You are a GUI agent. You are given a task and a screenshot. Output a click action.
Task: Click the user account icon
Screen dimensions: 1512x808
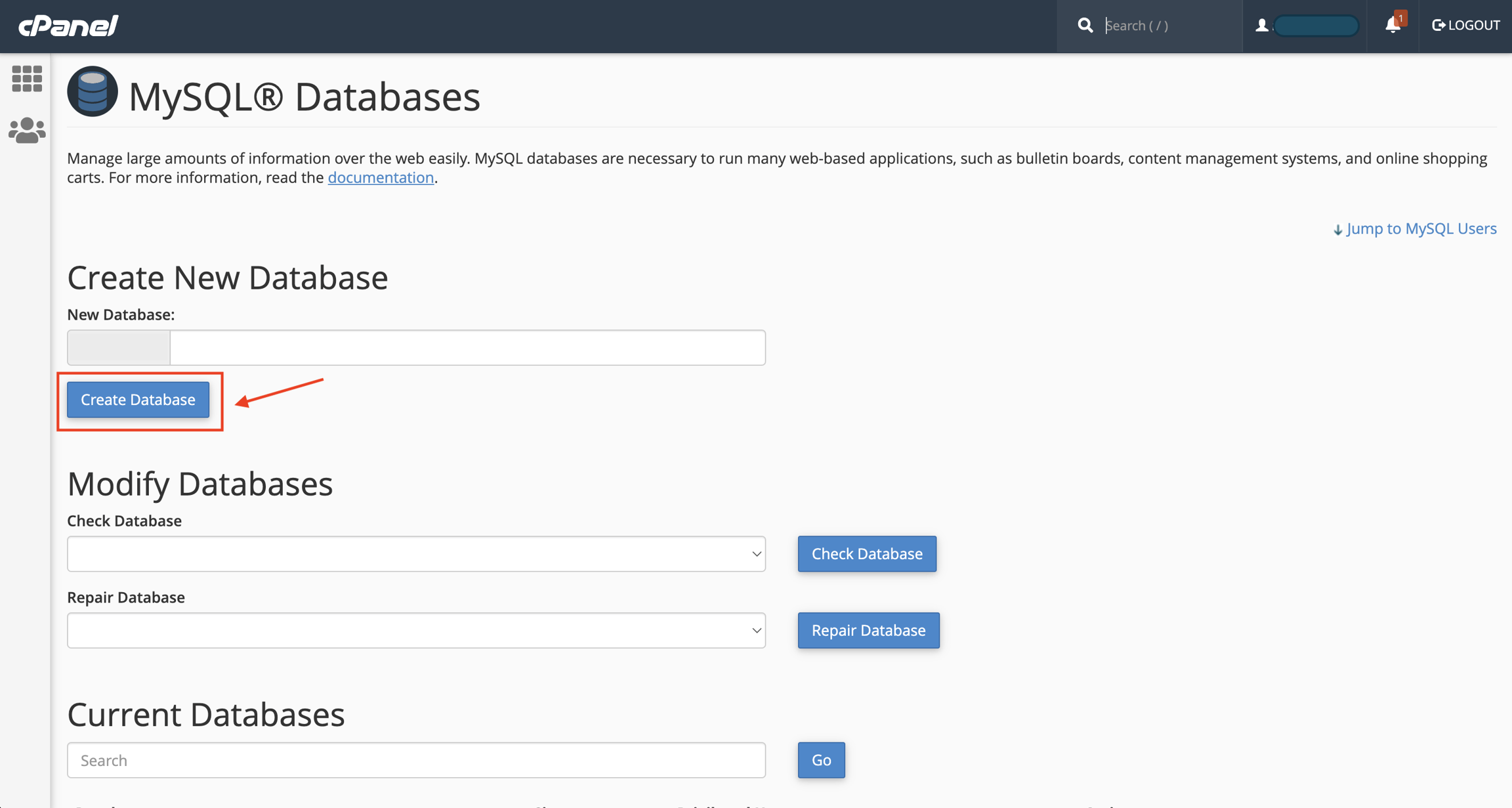pyautogui.click(x=1261, y=26)
